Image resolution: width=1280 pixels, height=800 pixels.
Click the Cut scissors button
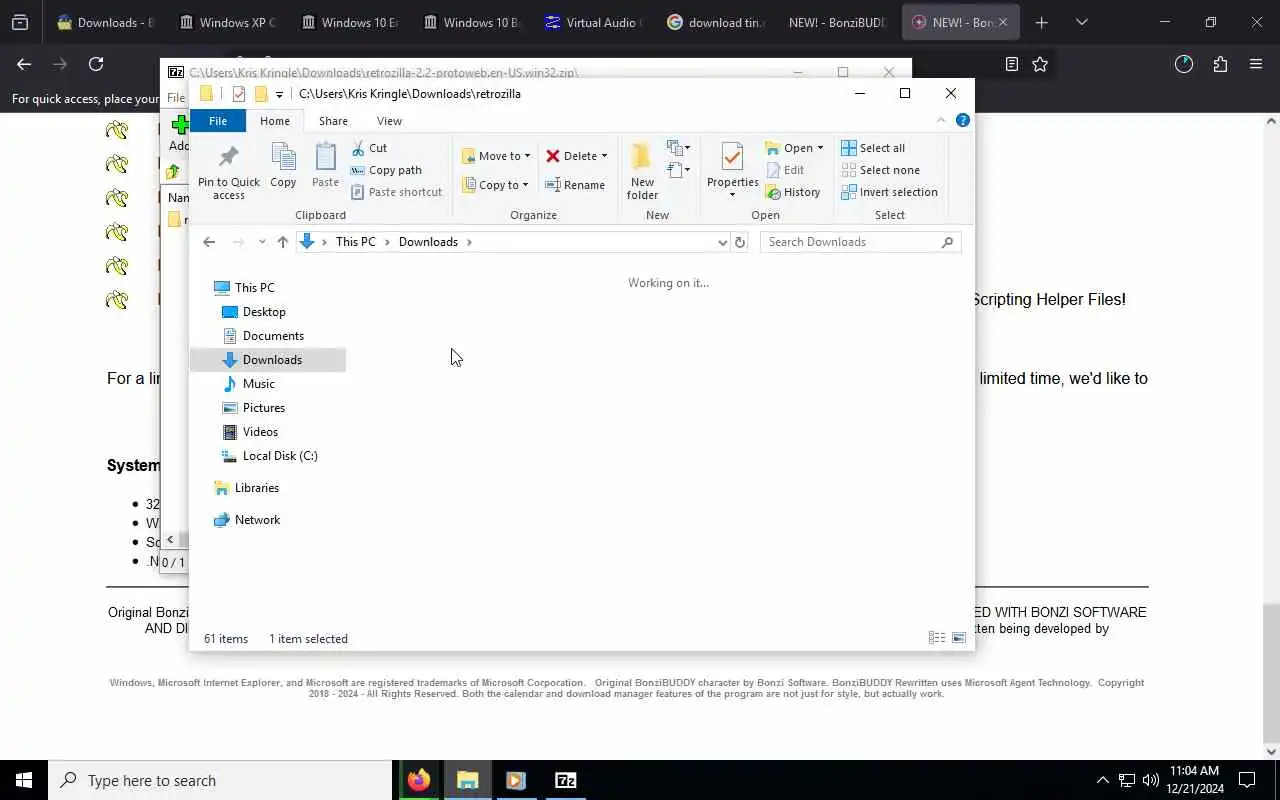pos(370,148)
